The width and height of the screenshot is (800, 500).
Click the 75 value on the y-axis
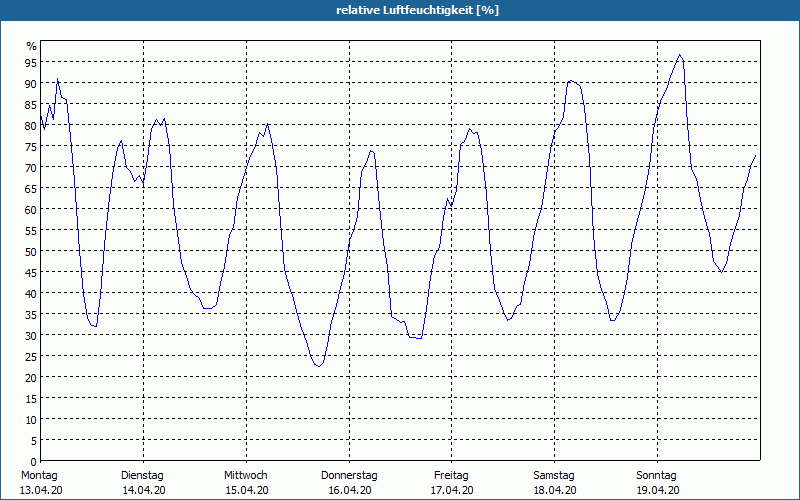[31, 147]
